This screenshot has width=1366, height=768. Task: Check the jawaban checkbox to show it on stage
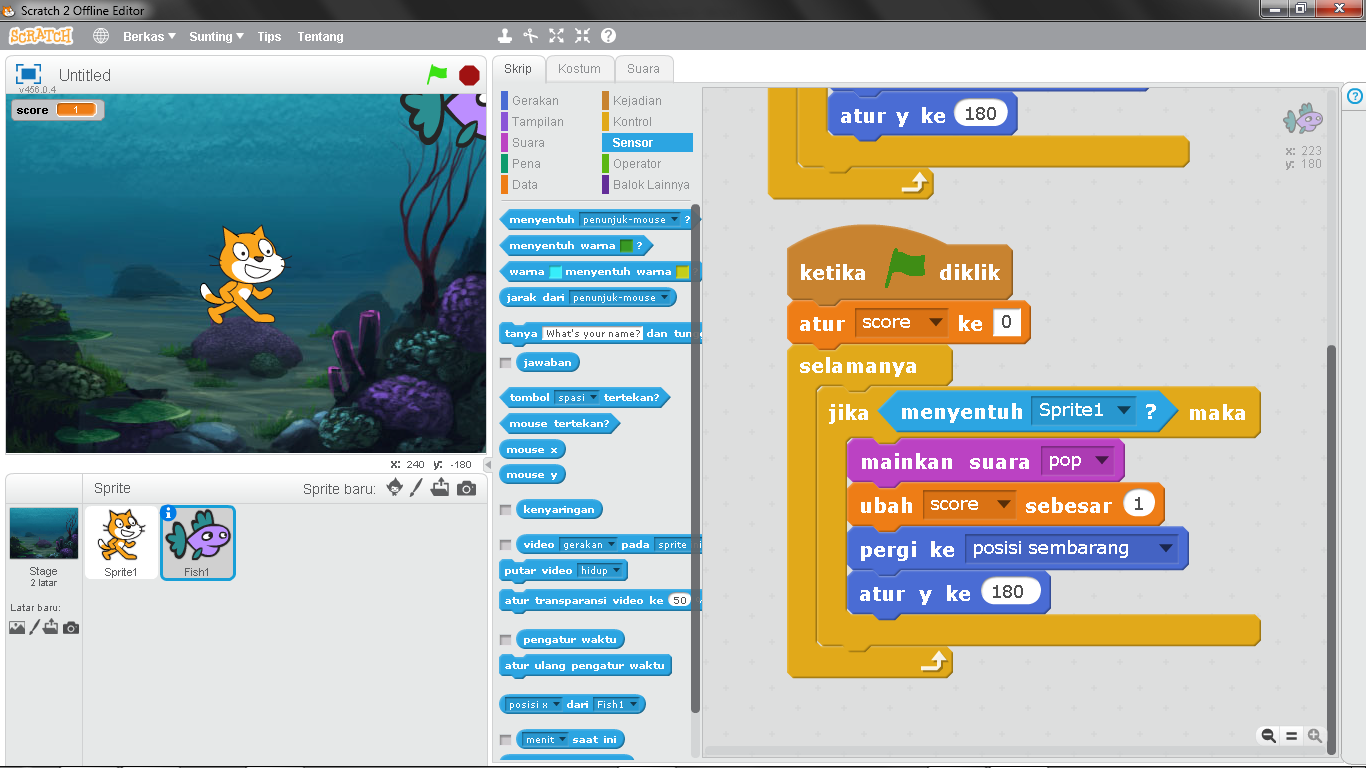click(504, 362)
